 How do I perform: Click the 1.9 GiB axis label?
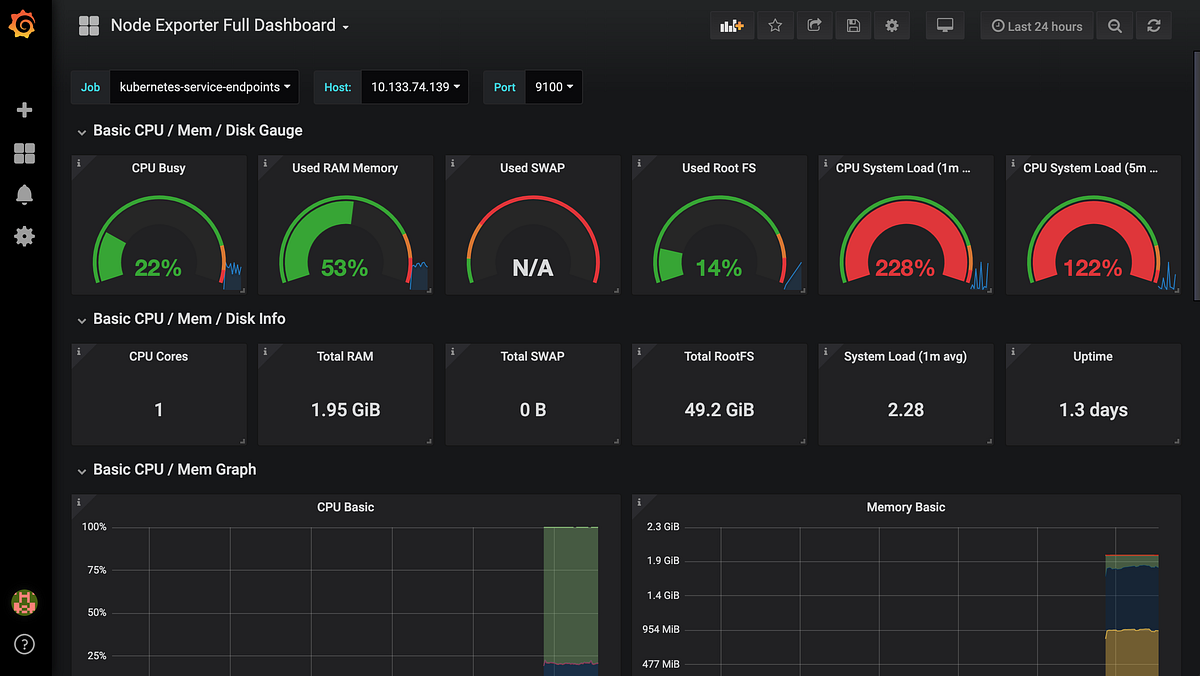[x=663, y=561]
